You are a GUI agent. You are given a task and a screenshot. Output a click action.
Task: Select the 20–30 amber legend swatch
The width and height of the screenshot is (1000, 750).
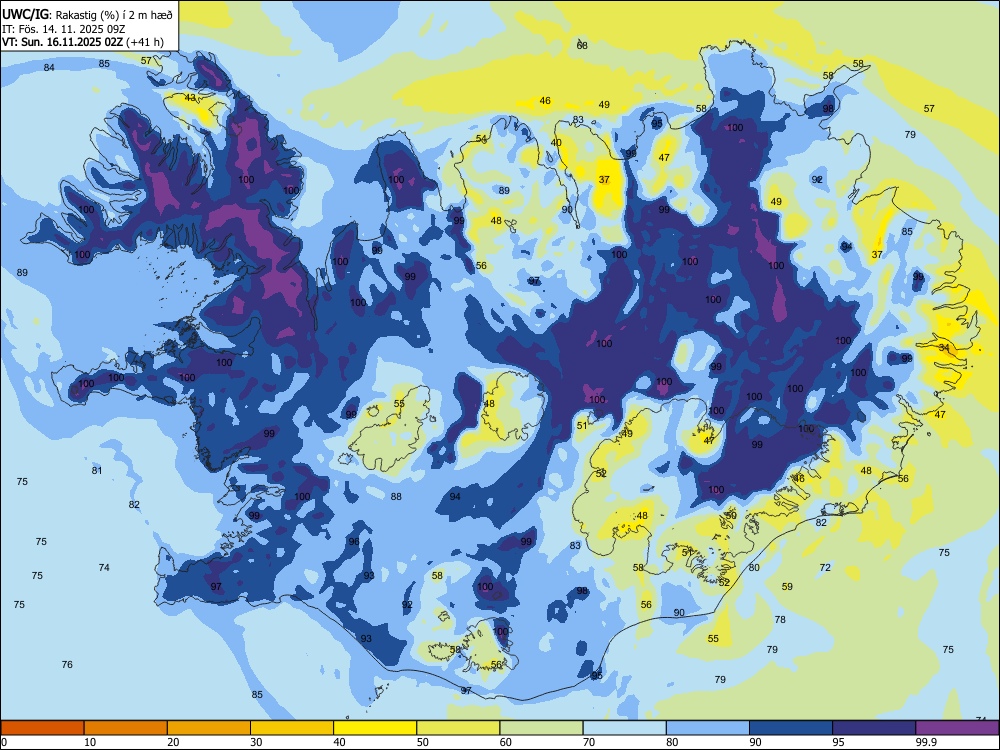209,728
